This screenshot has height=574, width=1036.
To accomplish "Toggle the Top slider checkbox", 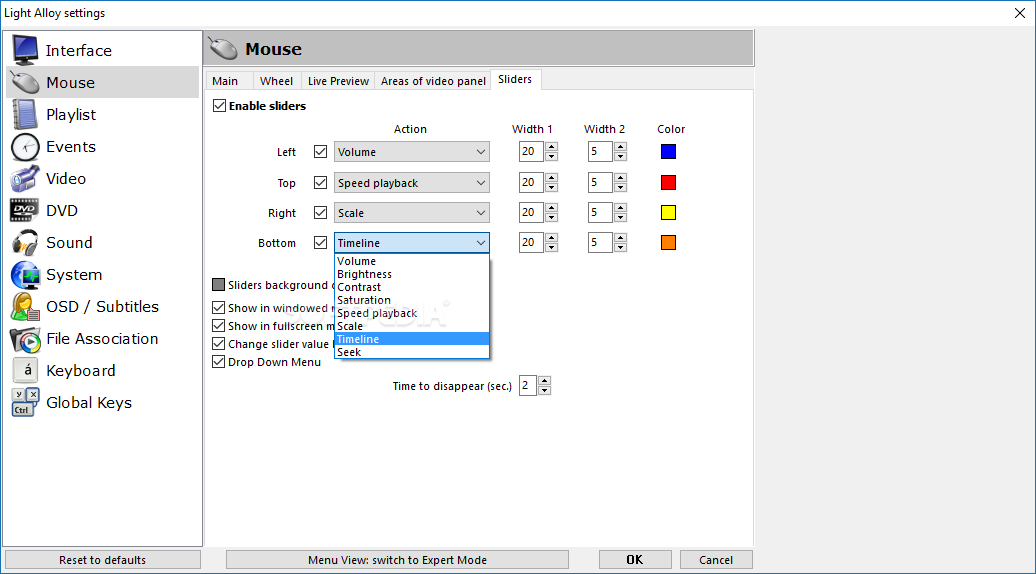I will coord(320,182).
